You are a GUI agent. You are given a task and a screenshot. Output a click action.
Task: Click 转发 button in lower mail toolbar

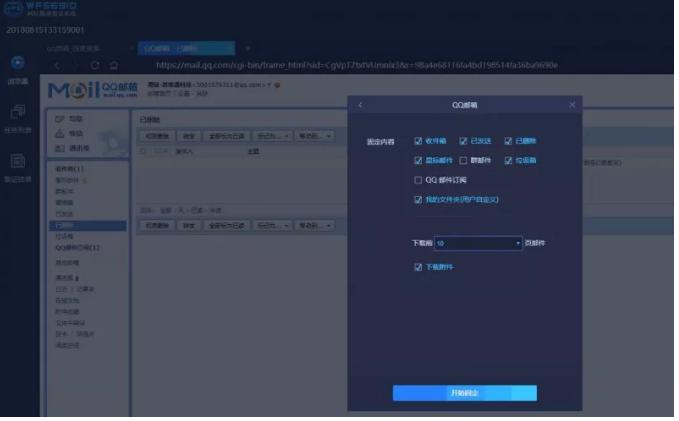pyautogui.click(x=189, y=226)
